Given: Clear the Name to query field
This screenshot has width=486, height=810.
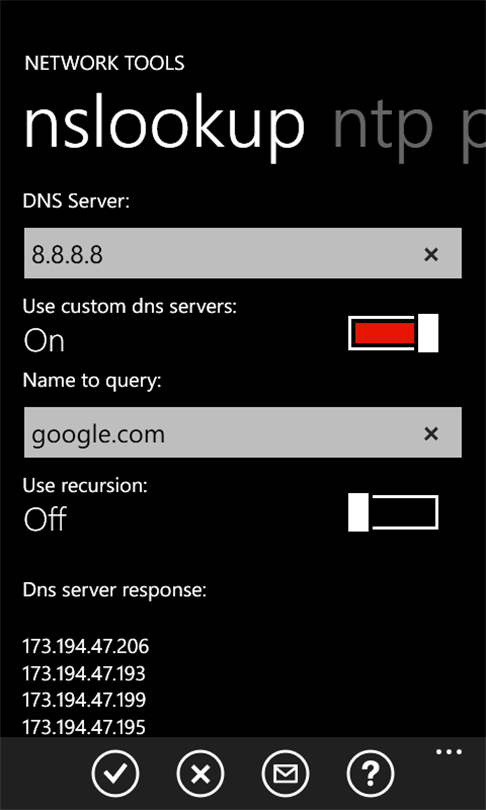Looking at the screenshot, I should point(431,434).
